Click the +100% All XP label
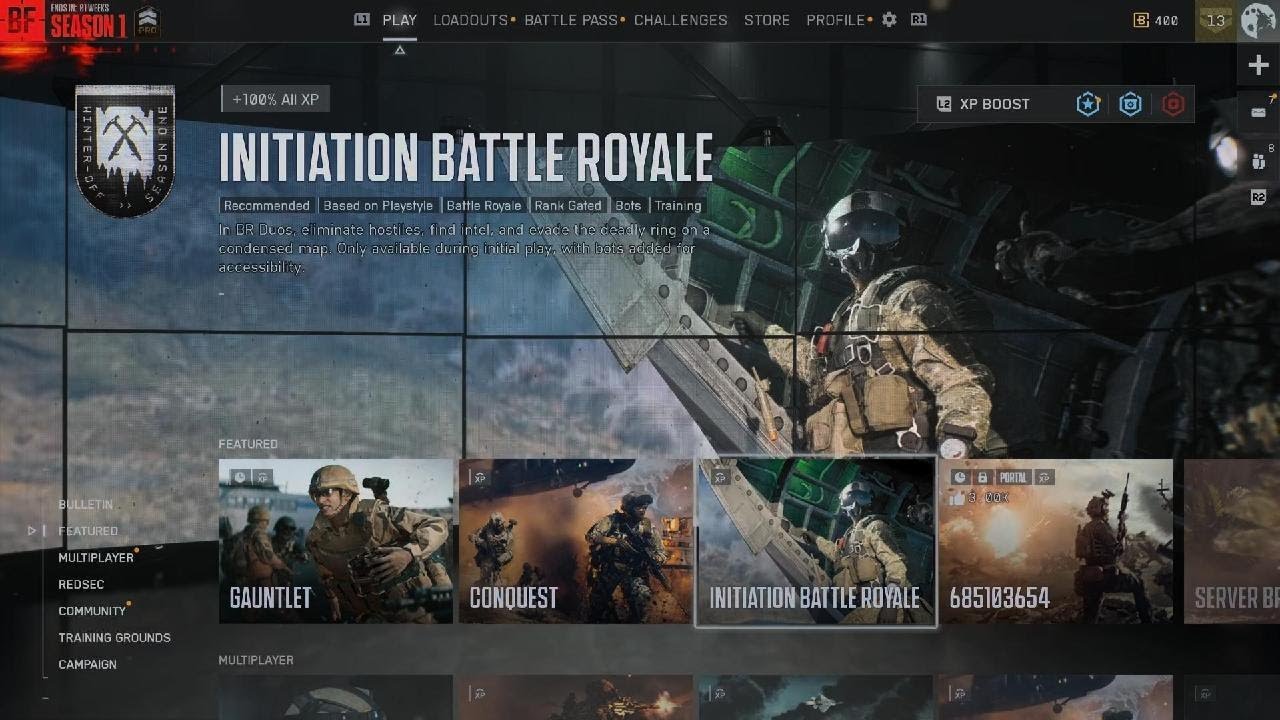Image resolution: width=1280 pixels, height=720 pixels. point(275,100)
